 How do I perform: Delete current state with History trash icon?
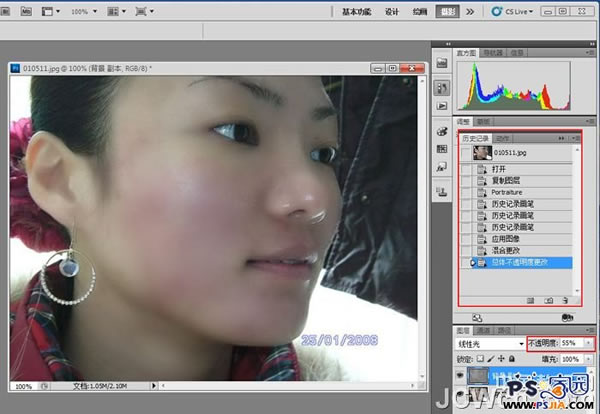point(565,299)
